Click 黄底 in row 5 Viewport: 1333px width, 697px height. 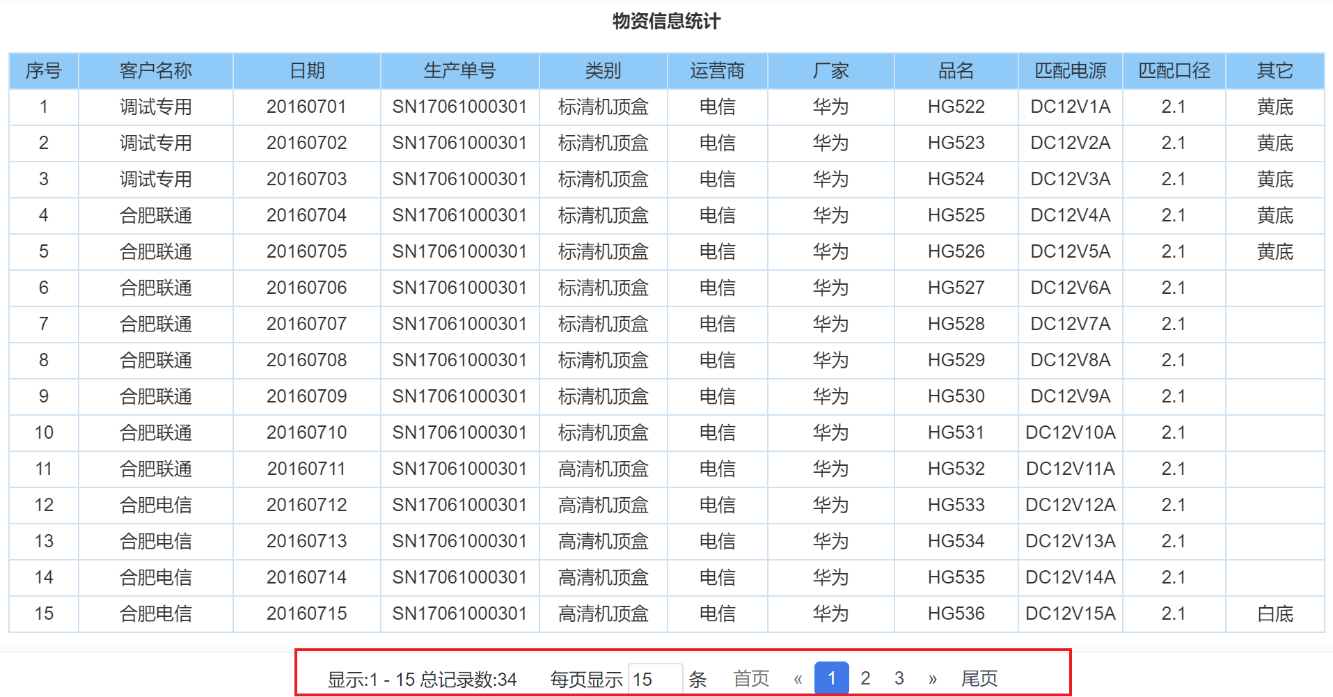click(1275, 251)
